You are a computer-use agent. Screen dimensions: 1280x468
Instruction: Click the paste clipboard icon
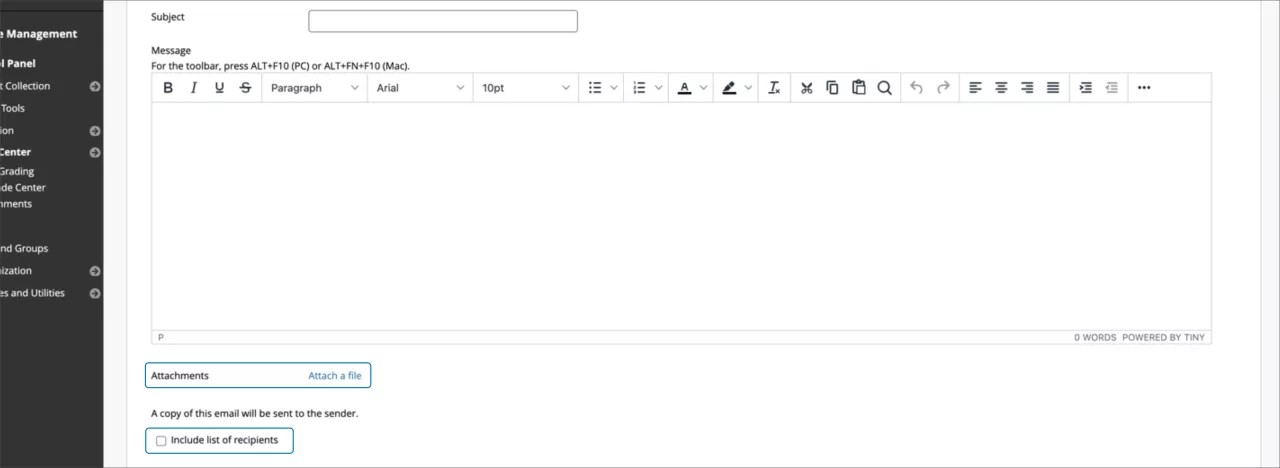point(858,88)
